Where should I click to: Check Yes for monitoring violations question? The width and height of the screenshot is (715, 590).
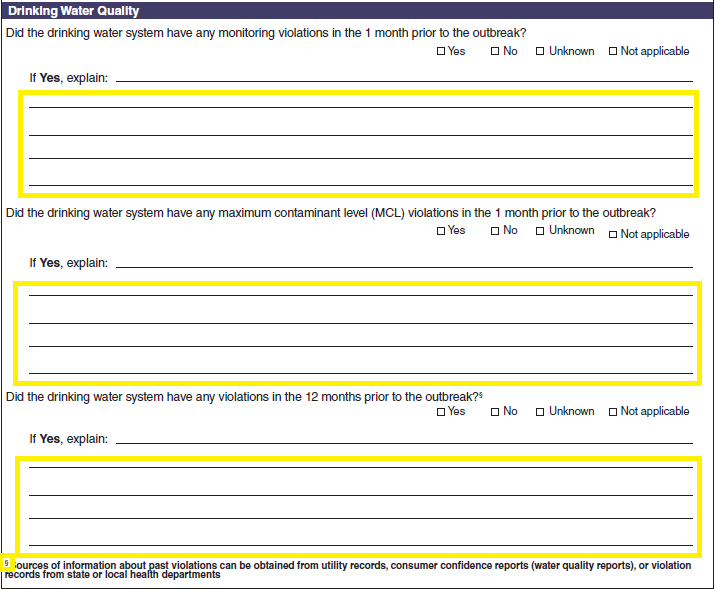coord(440,51)
